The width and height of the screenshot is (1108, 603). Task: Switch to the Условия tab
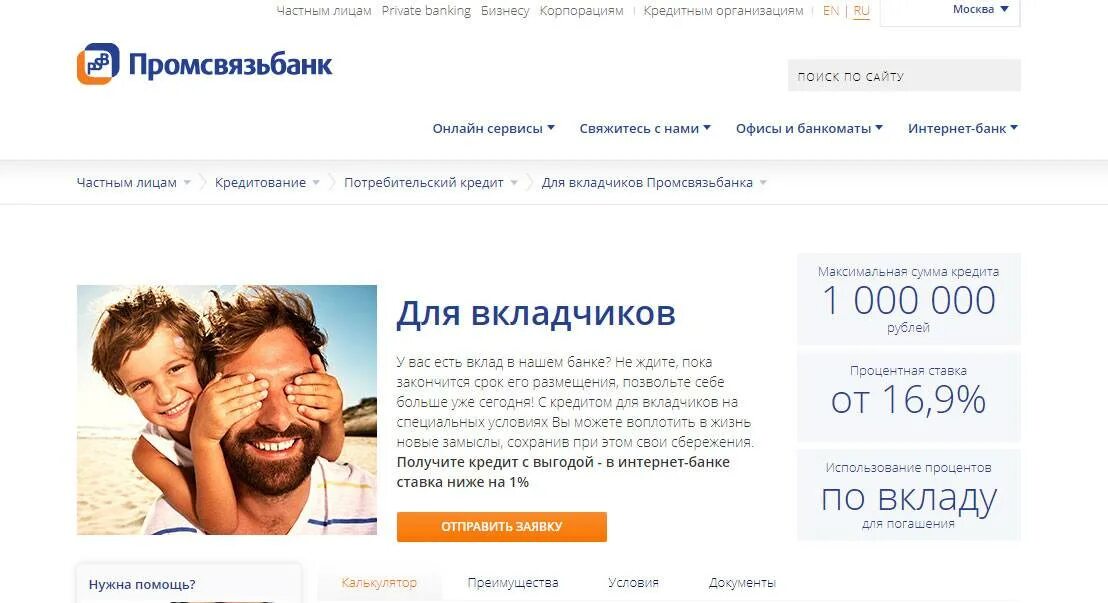[x=633, y=583]
